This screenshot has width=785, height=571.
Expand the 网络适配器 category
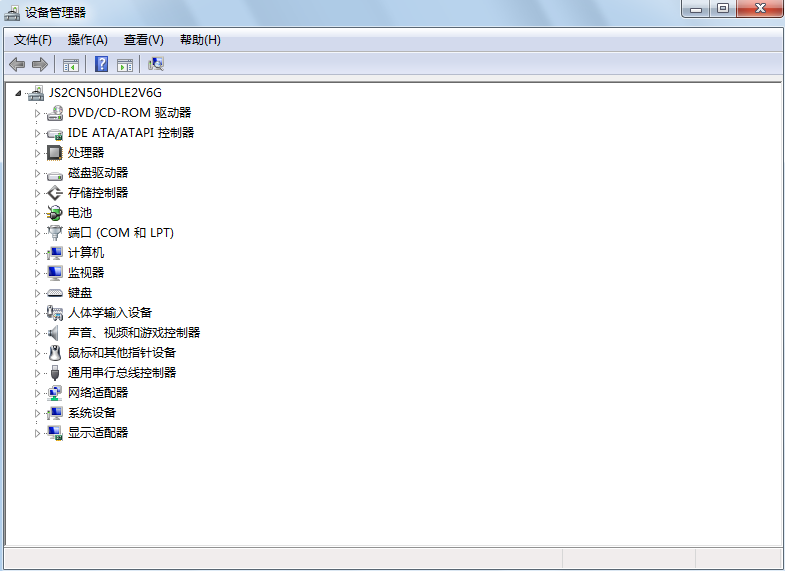tap(38, 393)
